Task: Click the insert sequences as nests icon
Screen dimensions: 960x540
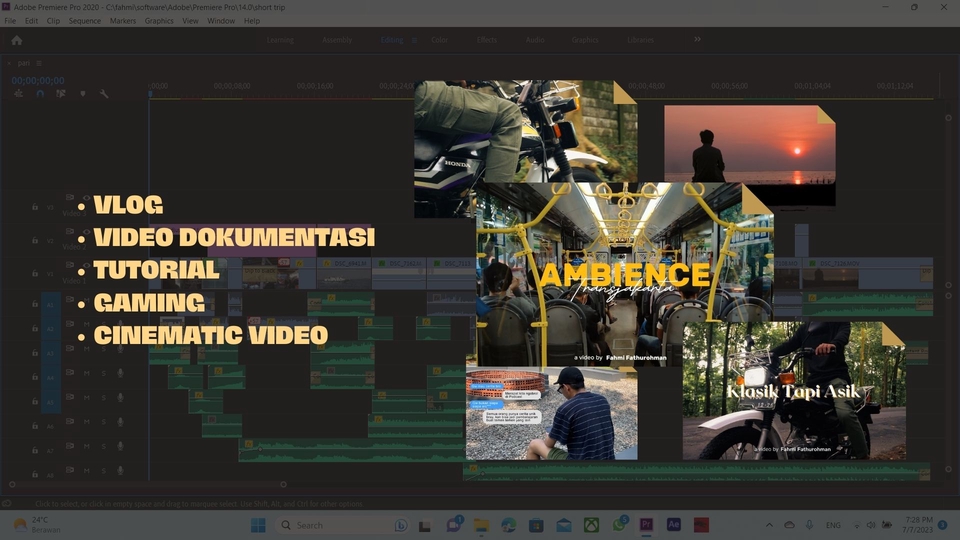Action: pyautogui.click(x=18, y=94)
